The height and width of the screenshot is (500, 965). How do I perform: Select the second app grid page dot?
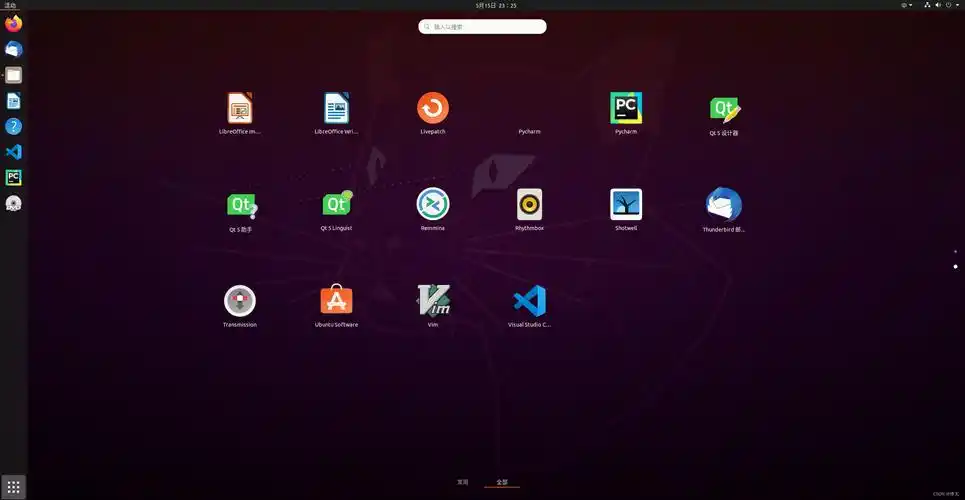[955, 267]
